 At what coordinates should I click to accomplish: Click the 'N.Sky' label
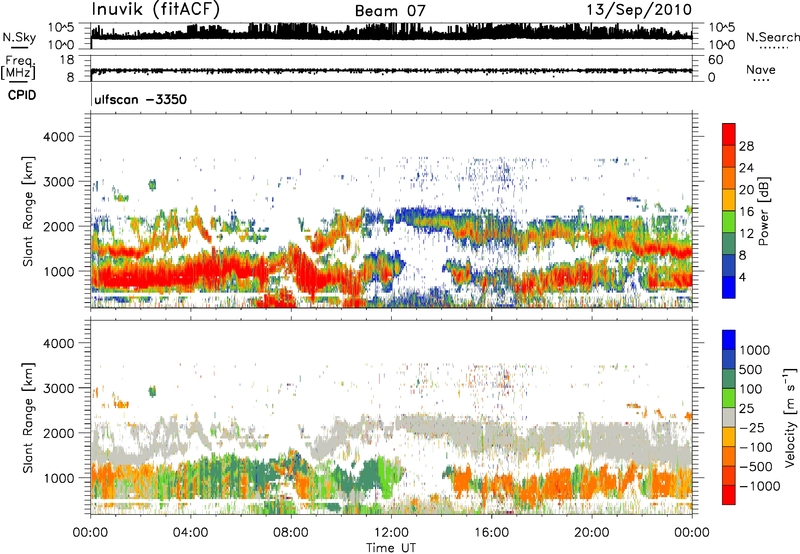(x=19, y=37)
